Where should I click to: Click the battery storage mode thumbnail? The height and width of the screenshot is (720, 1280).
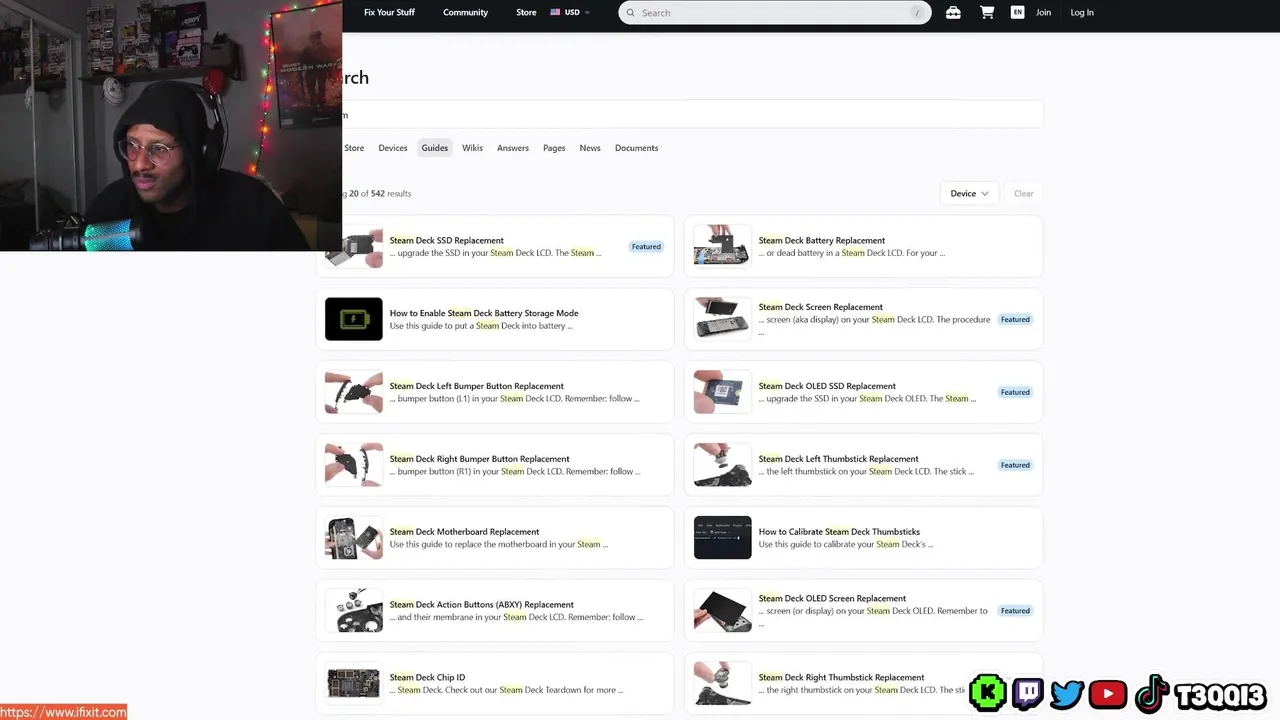click(354, 319)
